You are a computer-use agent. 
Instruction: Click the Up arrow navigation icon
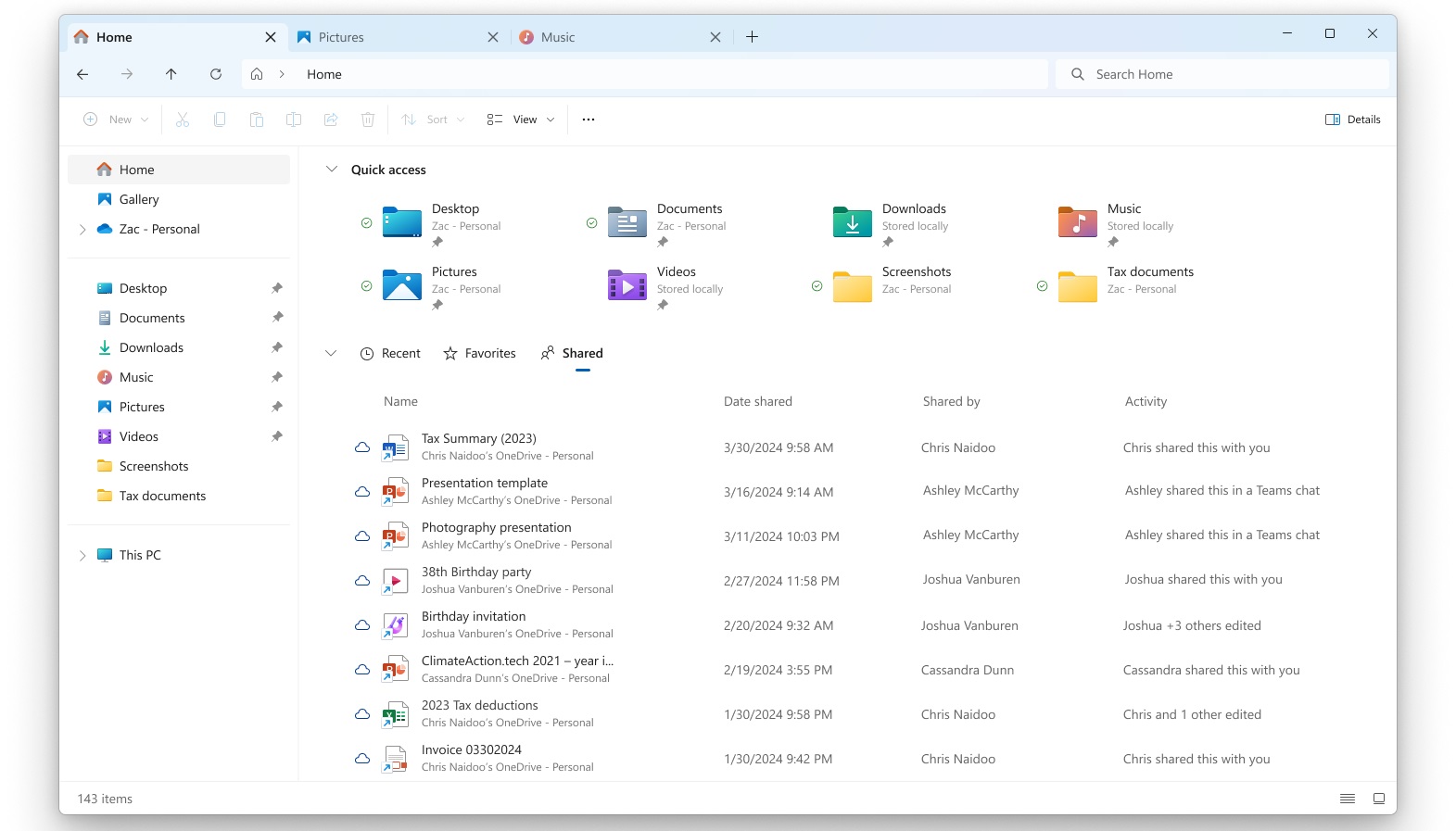pos(171,74)
